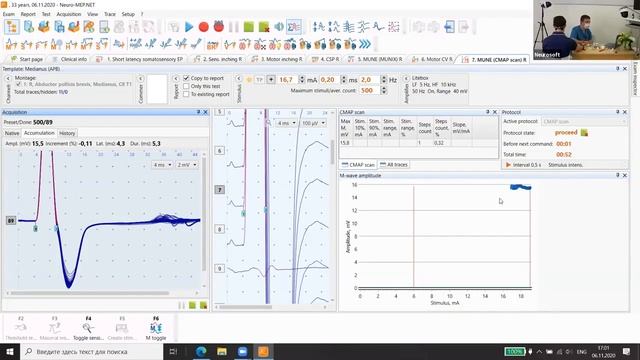
Task: Click the green stop square icon
Action: [x=249, y=27]
